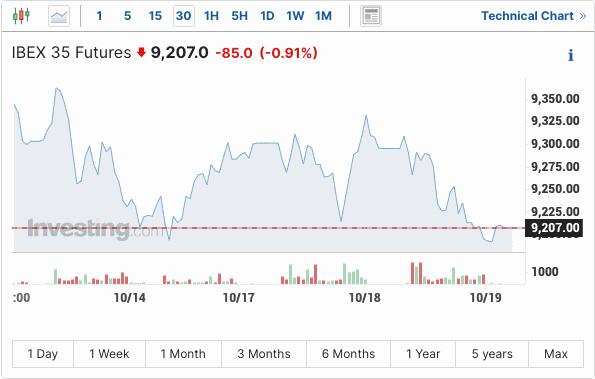Select the 1 minute interval

pos(99,16)
